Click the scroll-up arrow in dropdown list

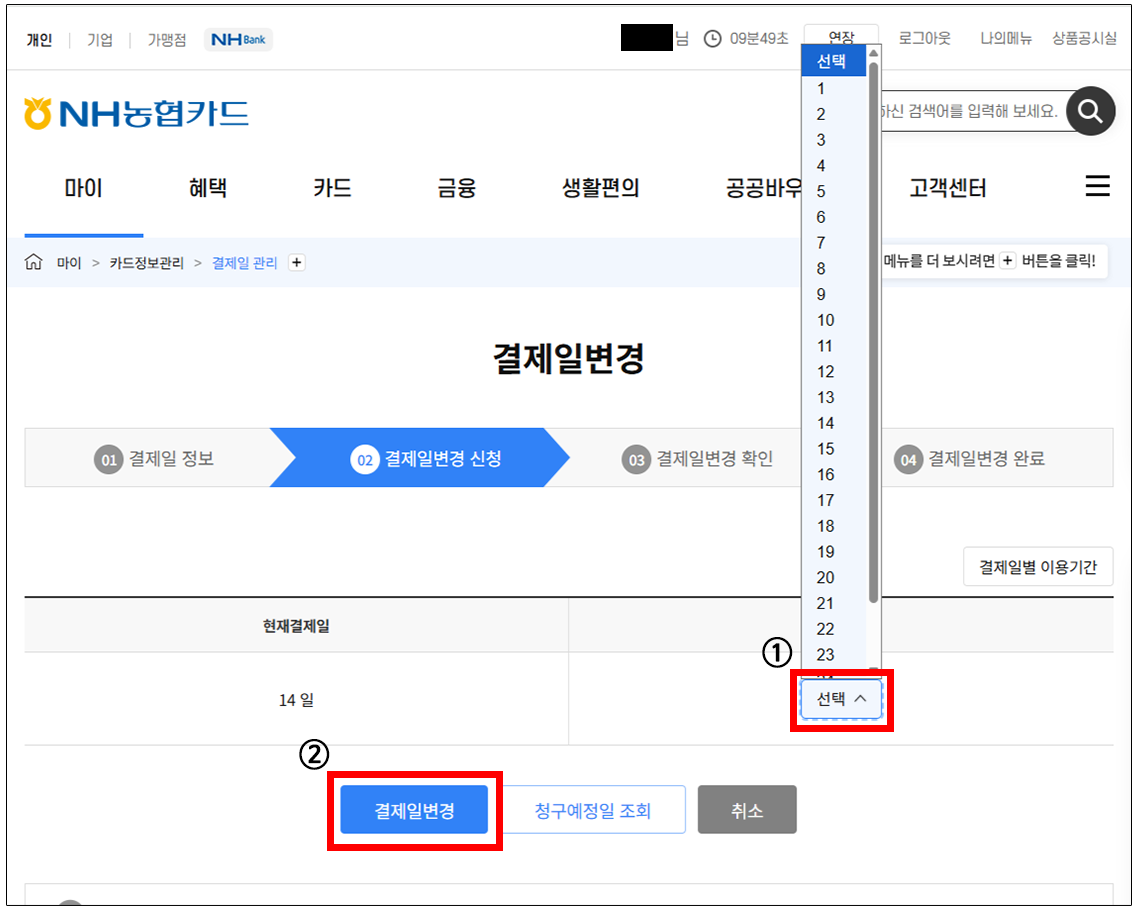click(873, 54)
